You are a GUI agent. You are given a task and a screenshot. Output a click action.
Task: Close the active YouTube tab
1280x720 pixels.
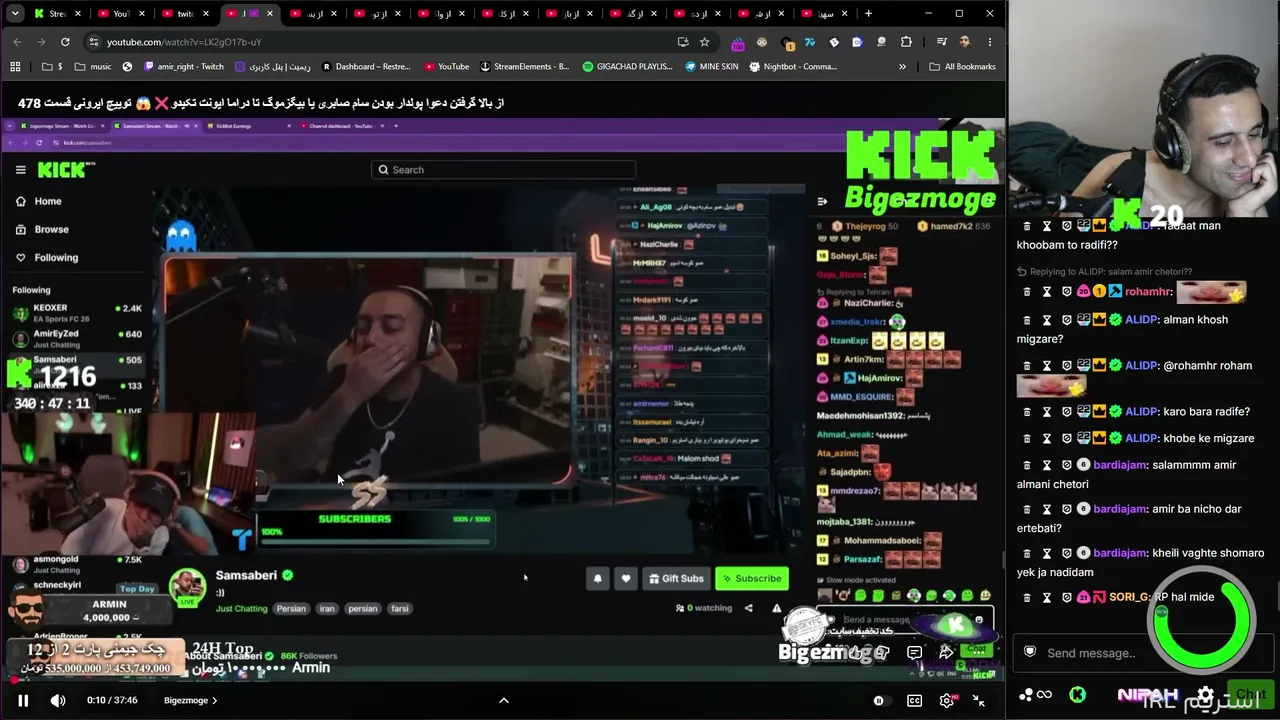click(269, 14)
